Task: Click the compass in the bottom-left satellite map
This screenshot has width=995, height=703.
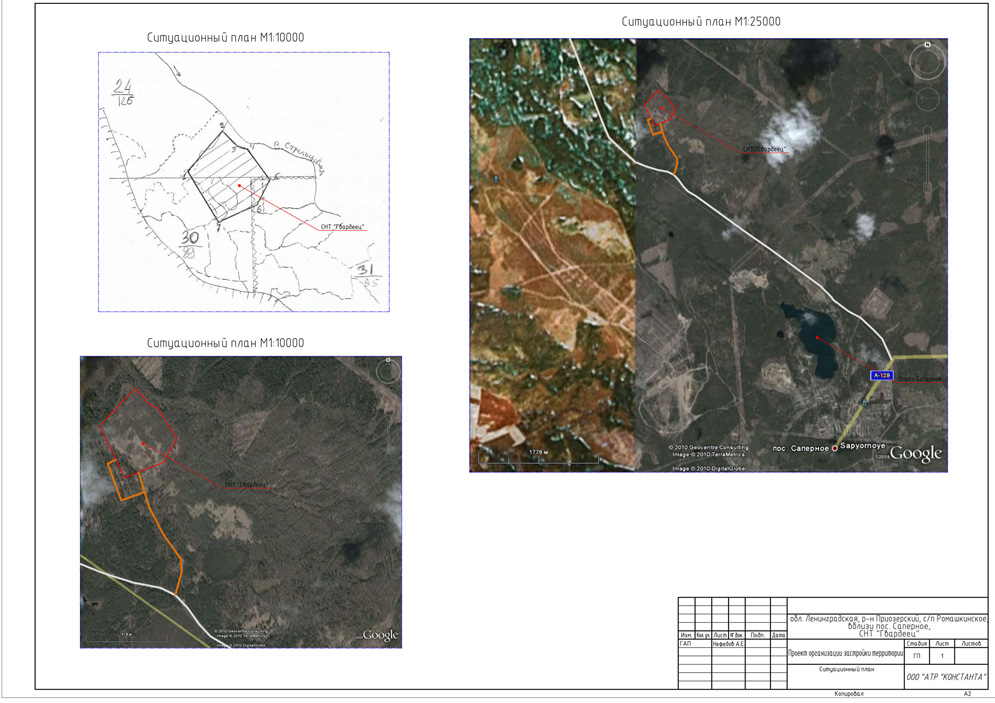Action: (387, 372)
